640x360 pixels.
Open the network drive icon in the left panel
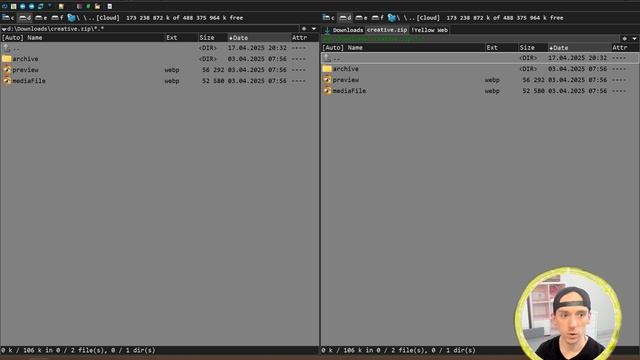(72, 18)
